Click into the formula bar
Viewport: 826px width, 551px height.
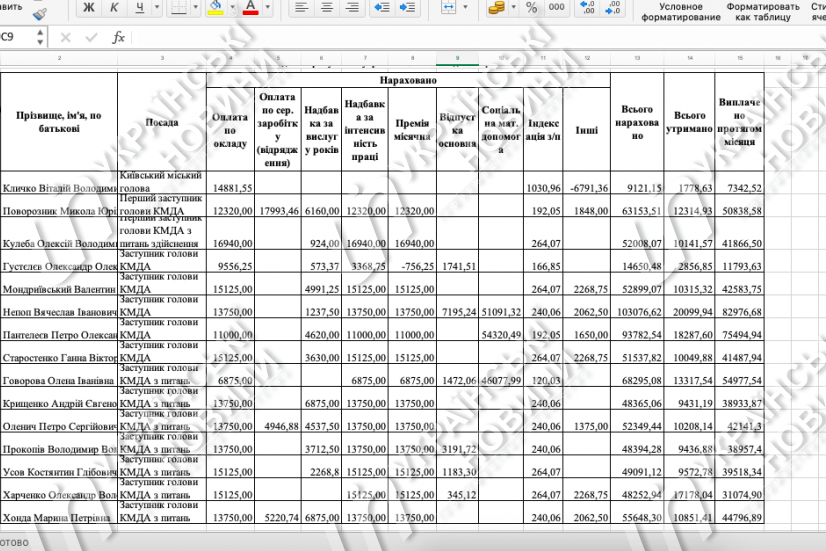coord(478,37)
